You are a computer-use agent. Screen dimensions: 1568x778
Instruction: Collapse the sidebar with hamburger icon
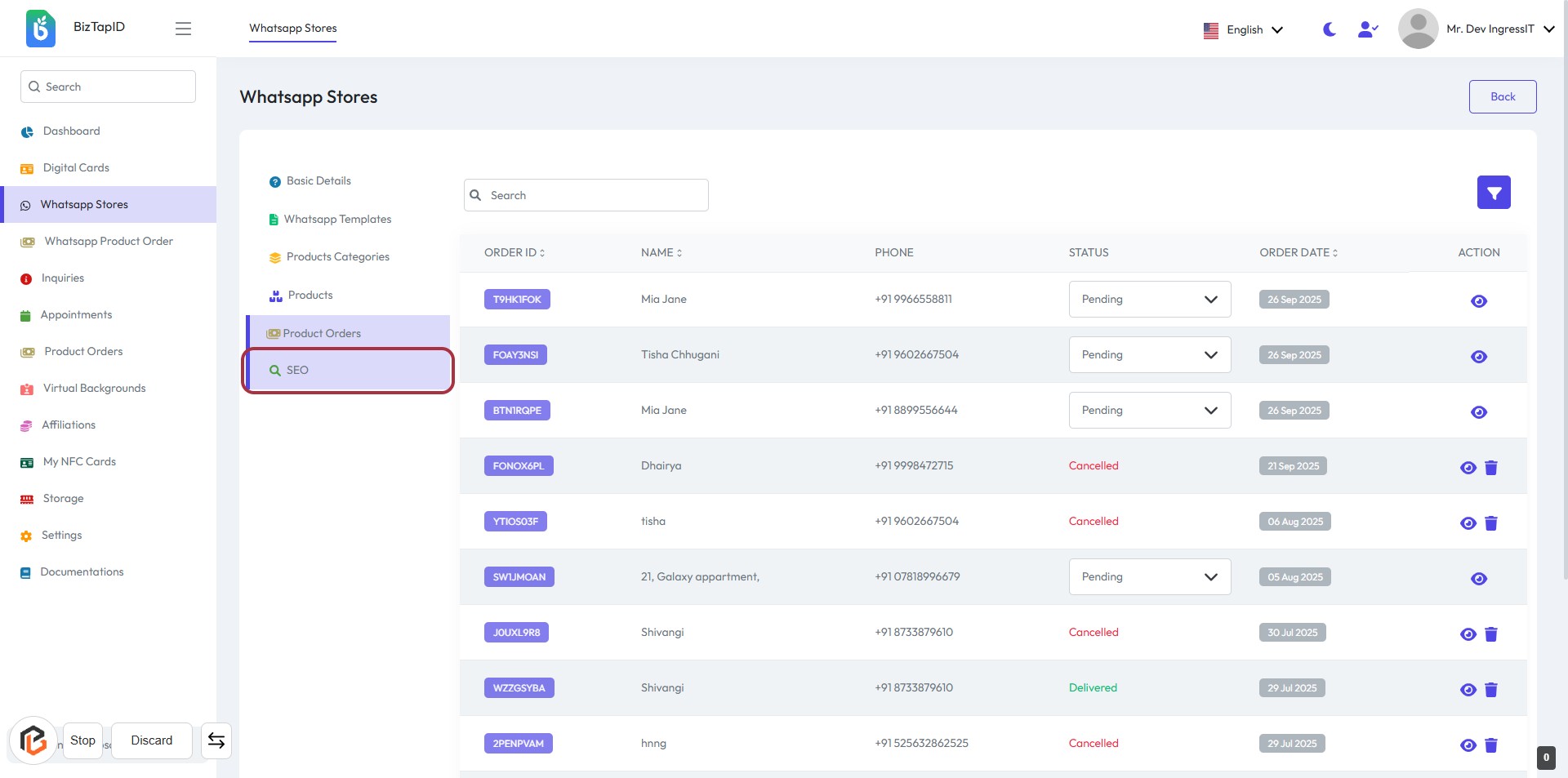click(x=183, y=29)
